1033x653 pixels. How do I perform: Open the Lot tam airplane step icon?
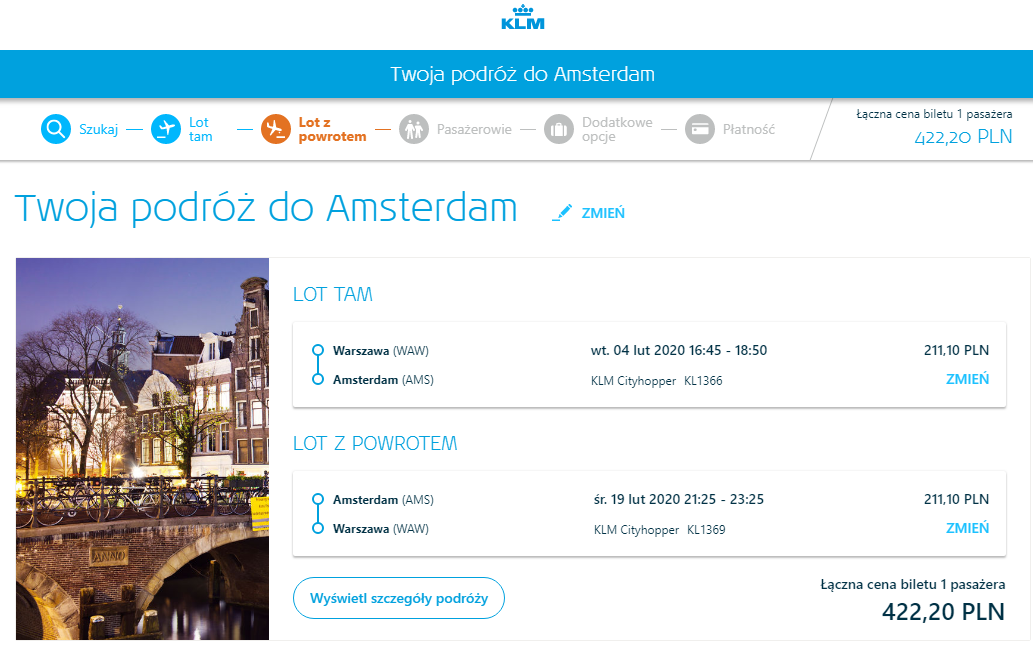tap(166, 129)
